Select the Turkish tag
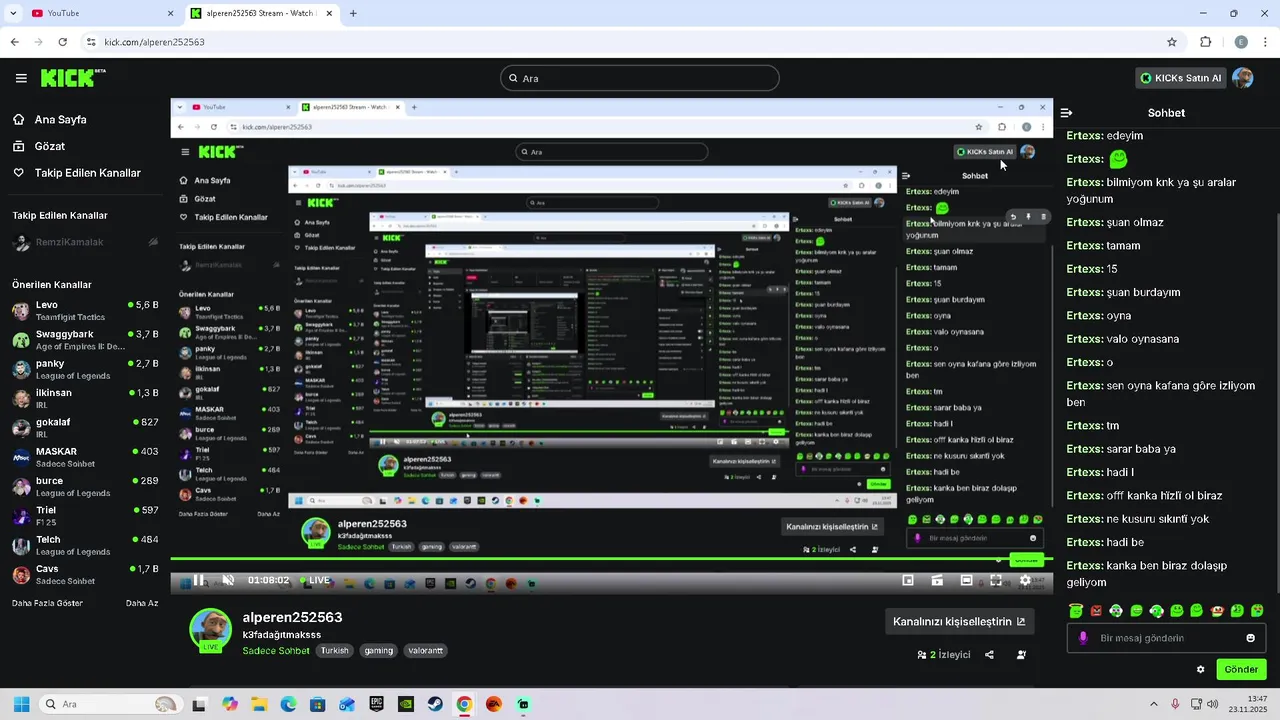 point(335,651)
